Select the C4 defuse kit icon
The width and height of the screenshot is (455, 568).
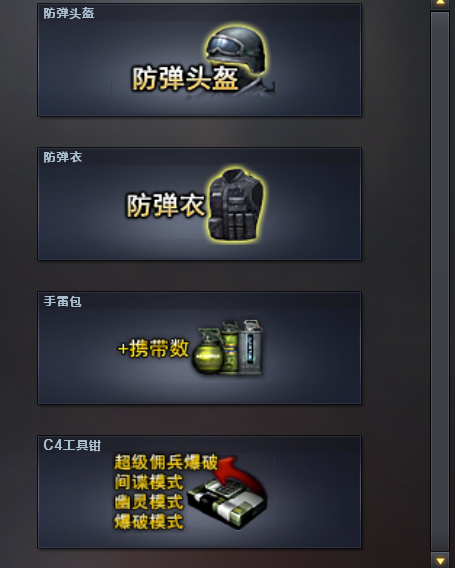(x=227, y=503)
